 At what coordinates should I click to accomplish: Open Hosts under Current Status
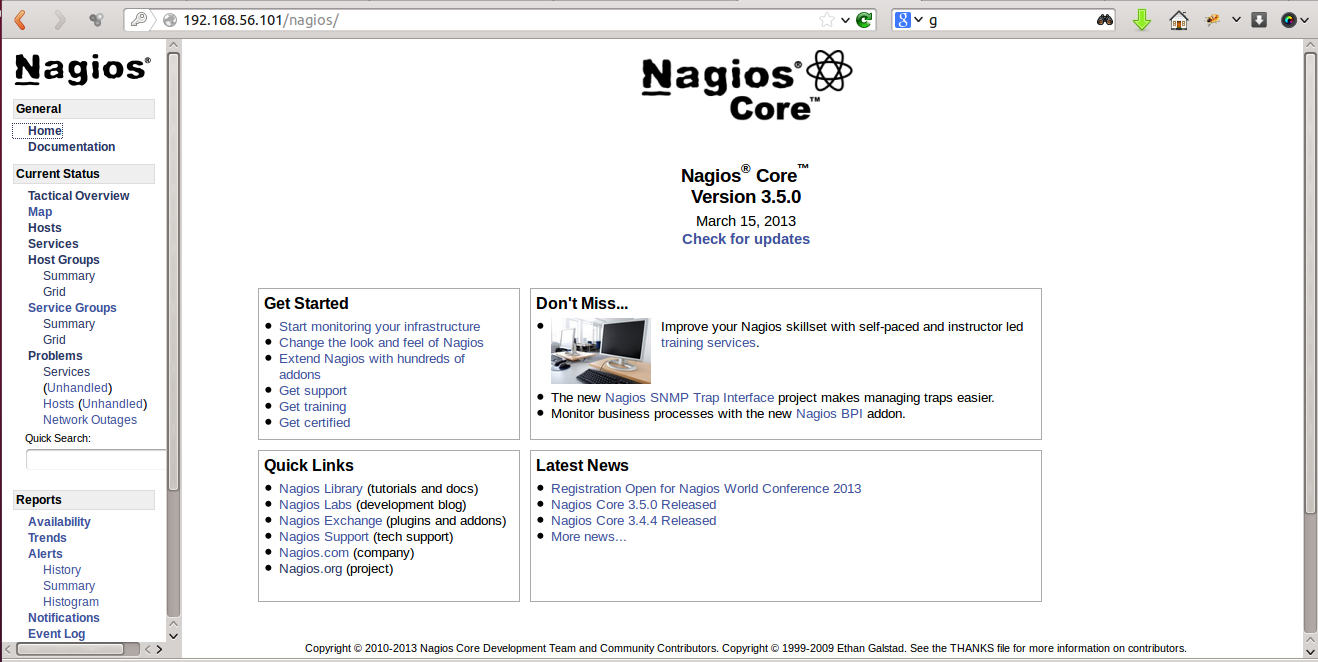coord(45,228)
